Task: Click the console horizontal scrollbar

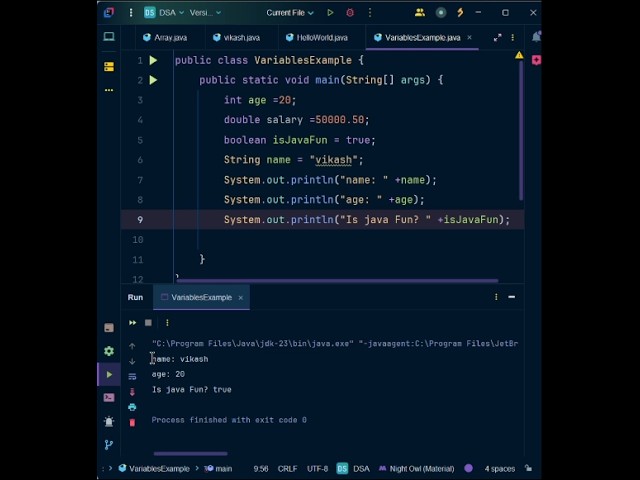Action: point(191,453)
